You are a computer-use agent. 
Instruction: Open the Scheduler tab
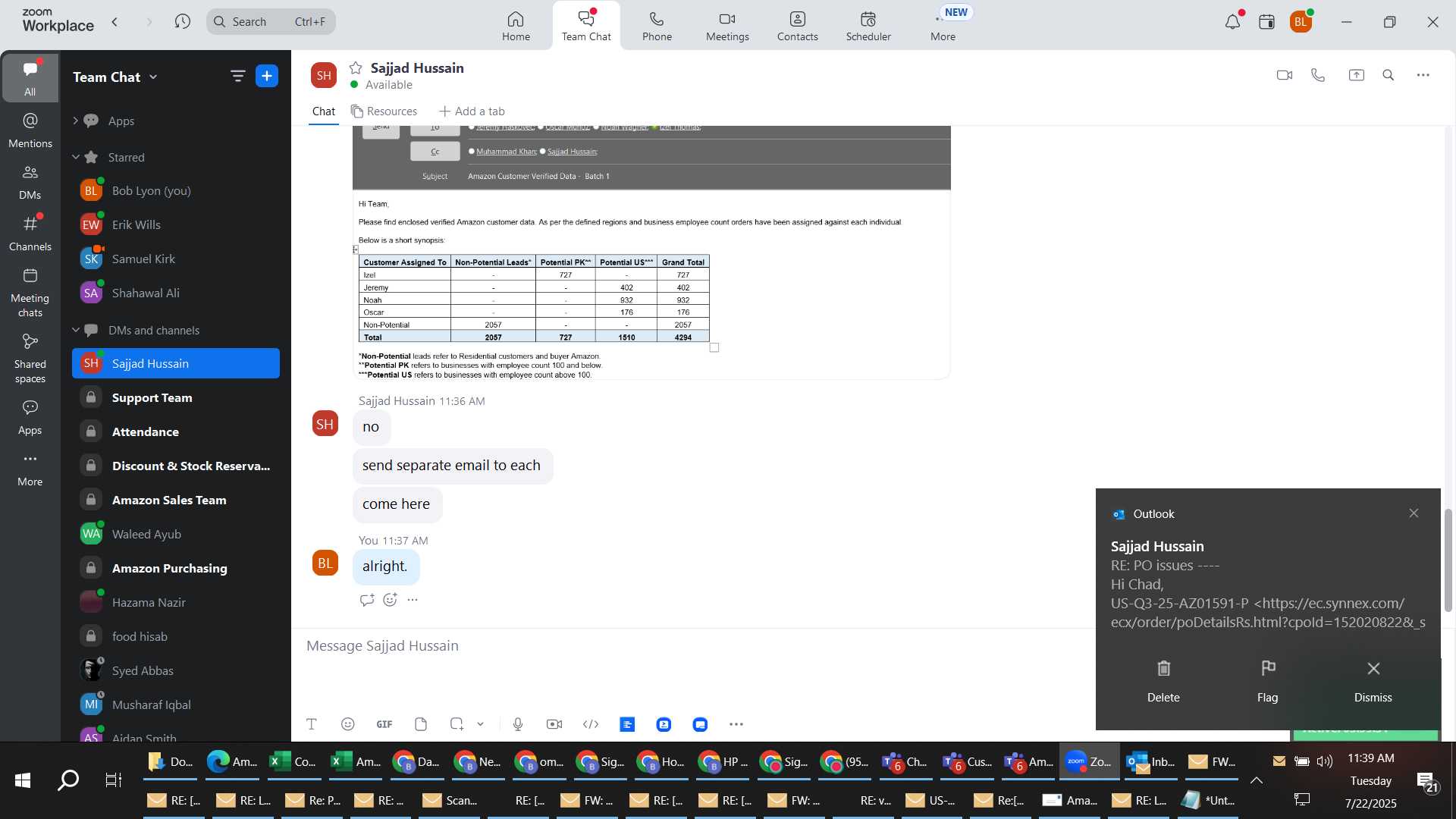pyautogui.click(x=868, y=26)
